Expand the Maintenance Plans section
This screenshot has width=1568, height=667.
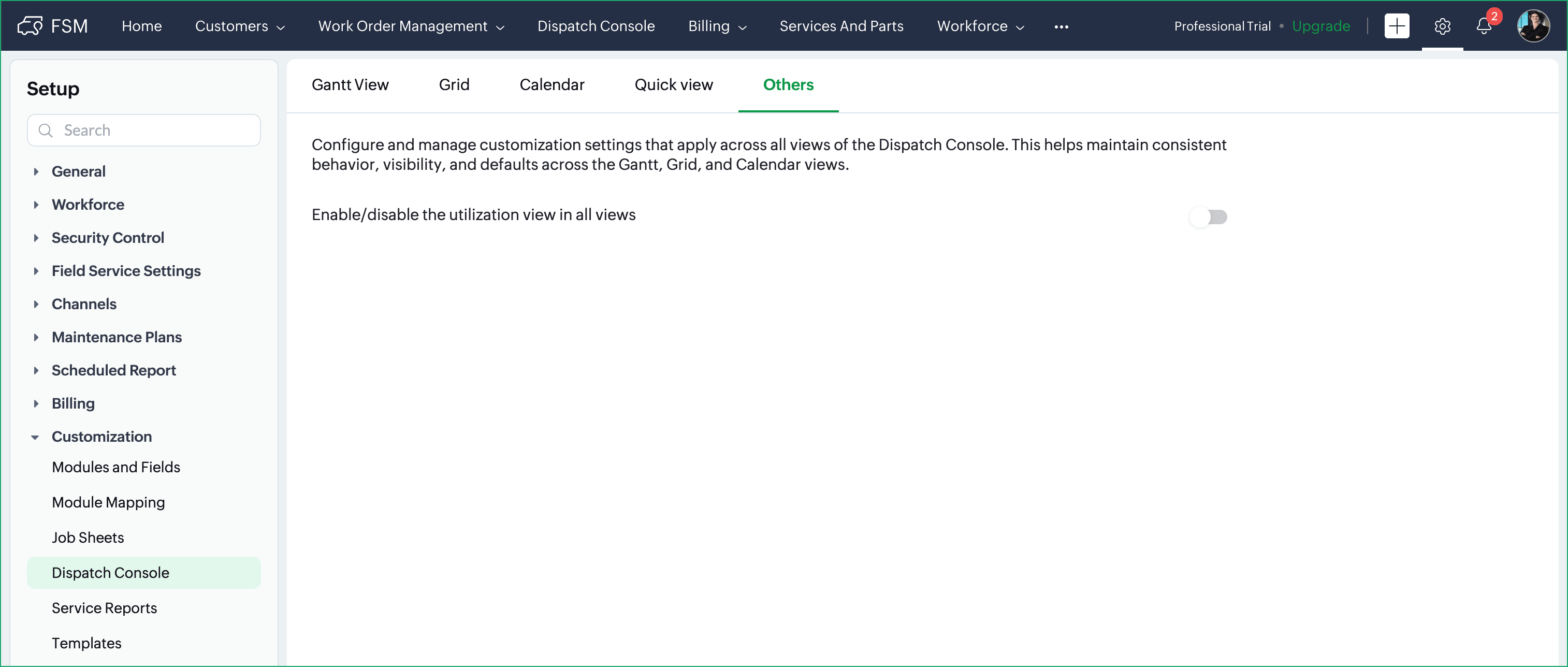(36, 337)
